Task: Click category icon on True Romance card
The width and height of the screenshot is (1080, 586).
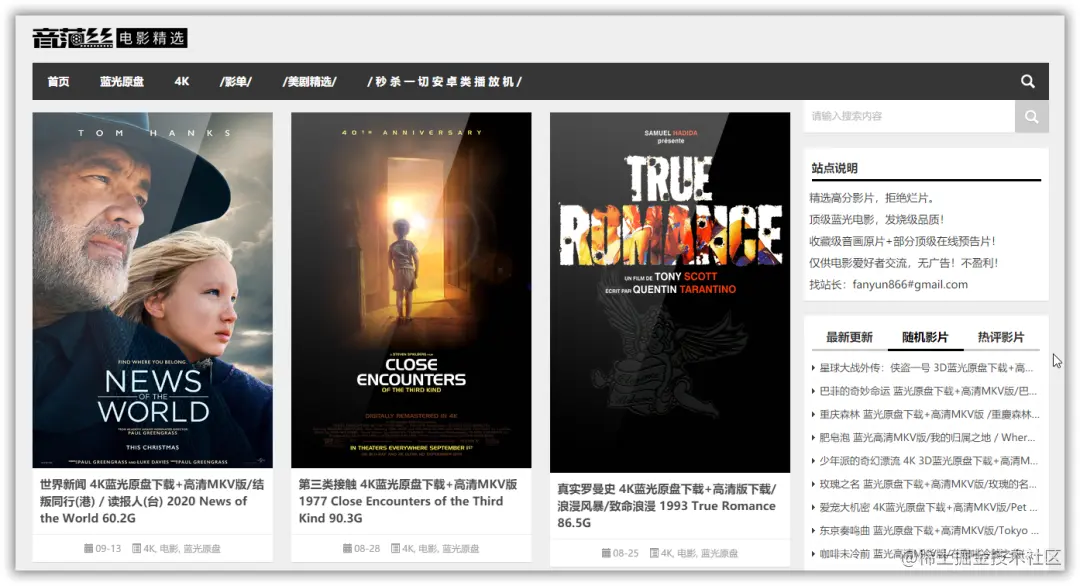Action: [x=654, y=553]
